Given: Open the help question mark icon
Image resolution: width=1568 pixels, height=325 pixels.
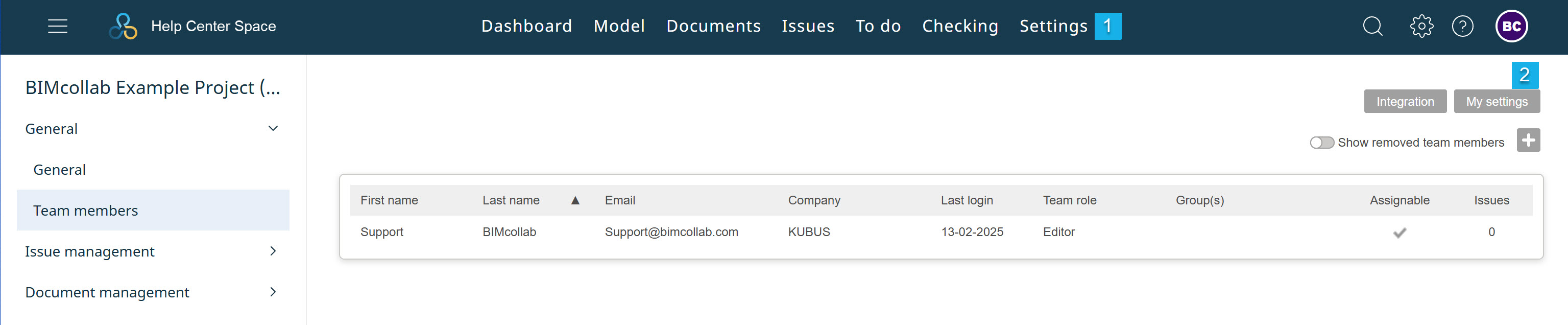Looking at the screenshot, I should click(x=1463, y=26).
